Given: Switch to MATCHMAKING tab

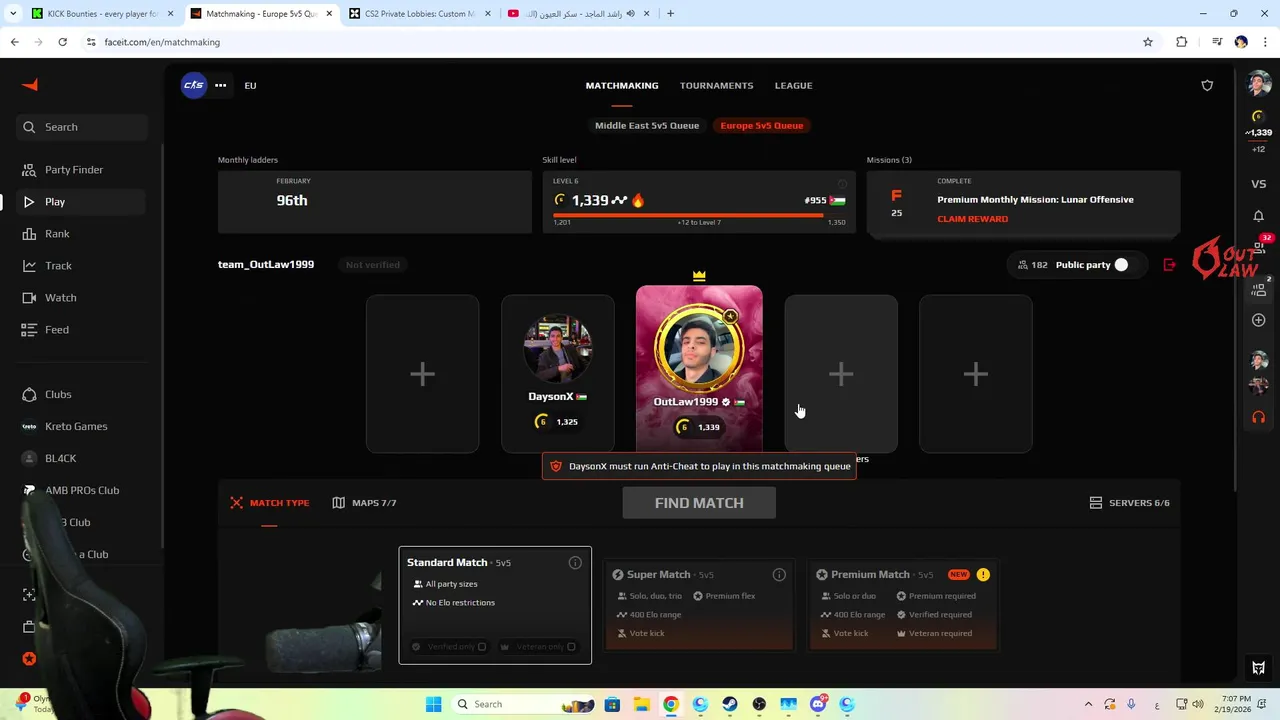Looking at the screenshot, I should [x=622, y=85].
